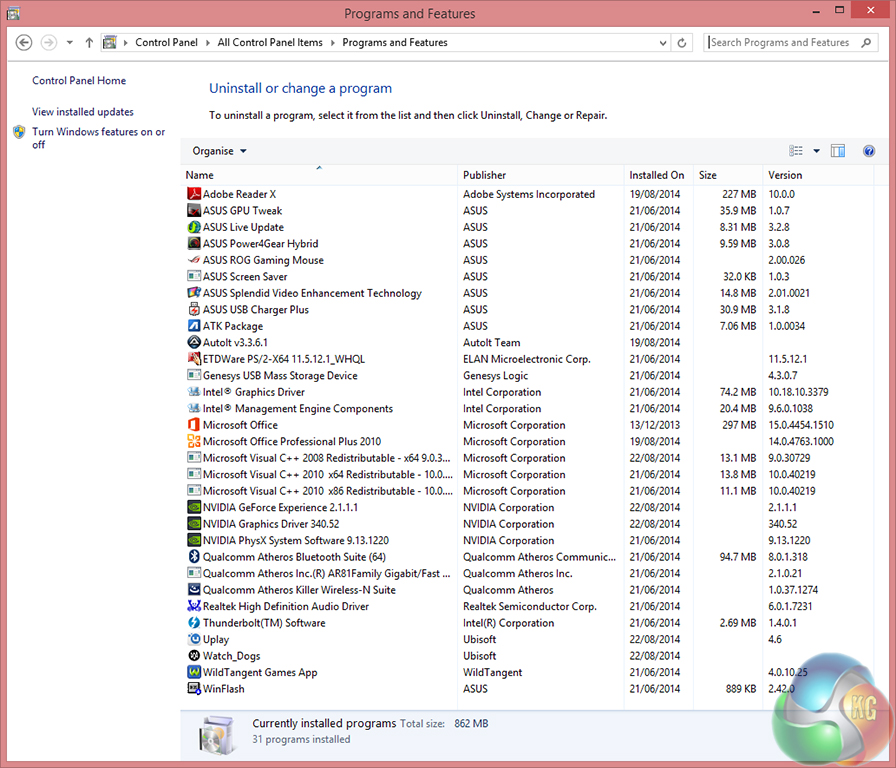Expand the view options dropdown arrow

click(816, 151)
